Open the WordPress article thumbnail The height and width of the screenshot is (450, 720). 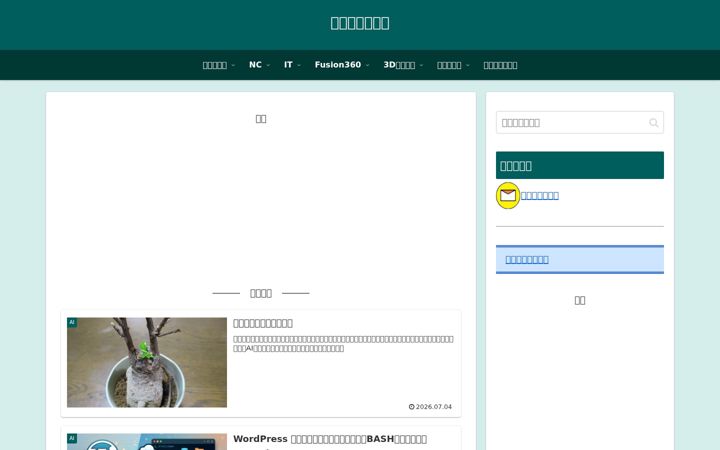click(x=147, y=442)
